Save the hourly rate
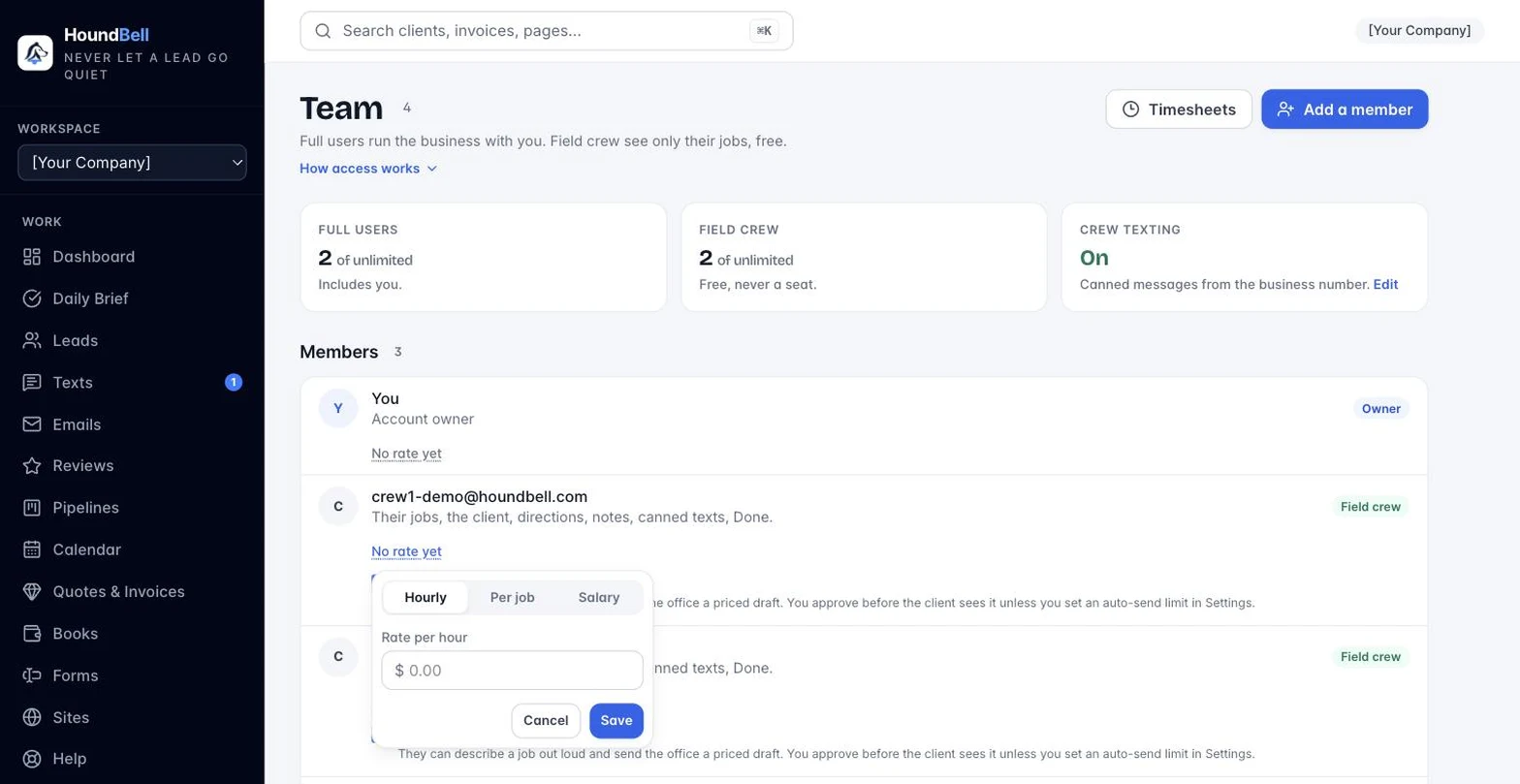 (617, 721)
